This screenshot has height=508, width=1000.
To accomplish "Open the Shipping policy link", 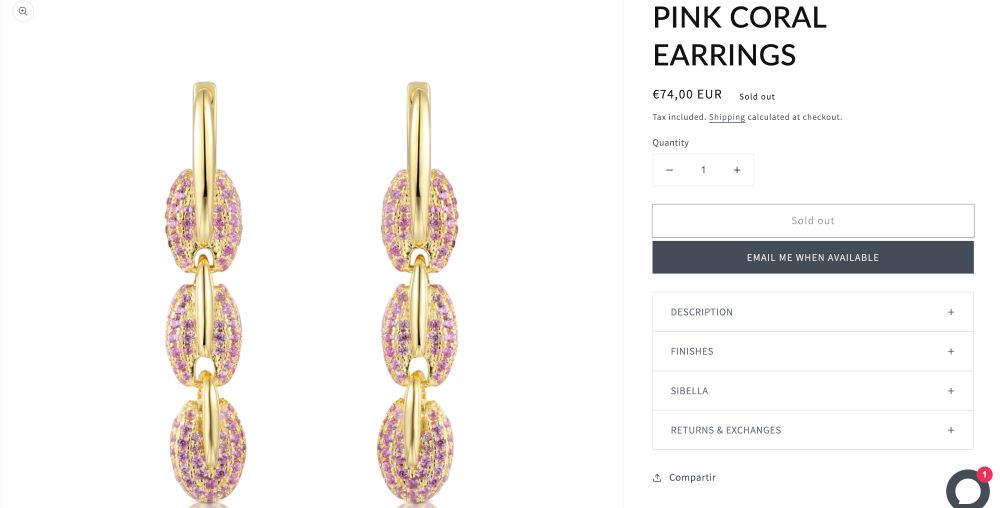I will click(727, 117).
